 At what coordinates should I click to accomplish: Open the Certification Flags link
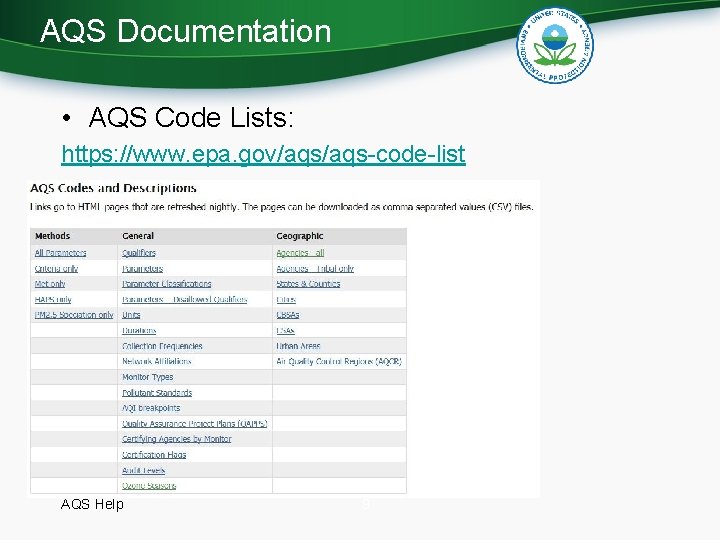tap(154, 455)
